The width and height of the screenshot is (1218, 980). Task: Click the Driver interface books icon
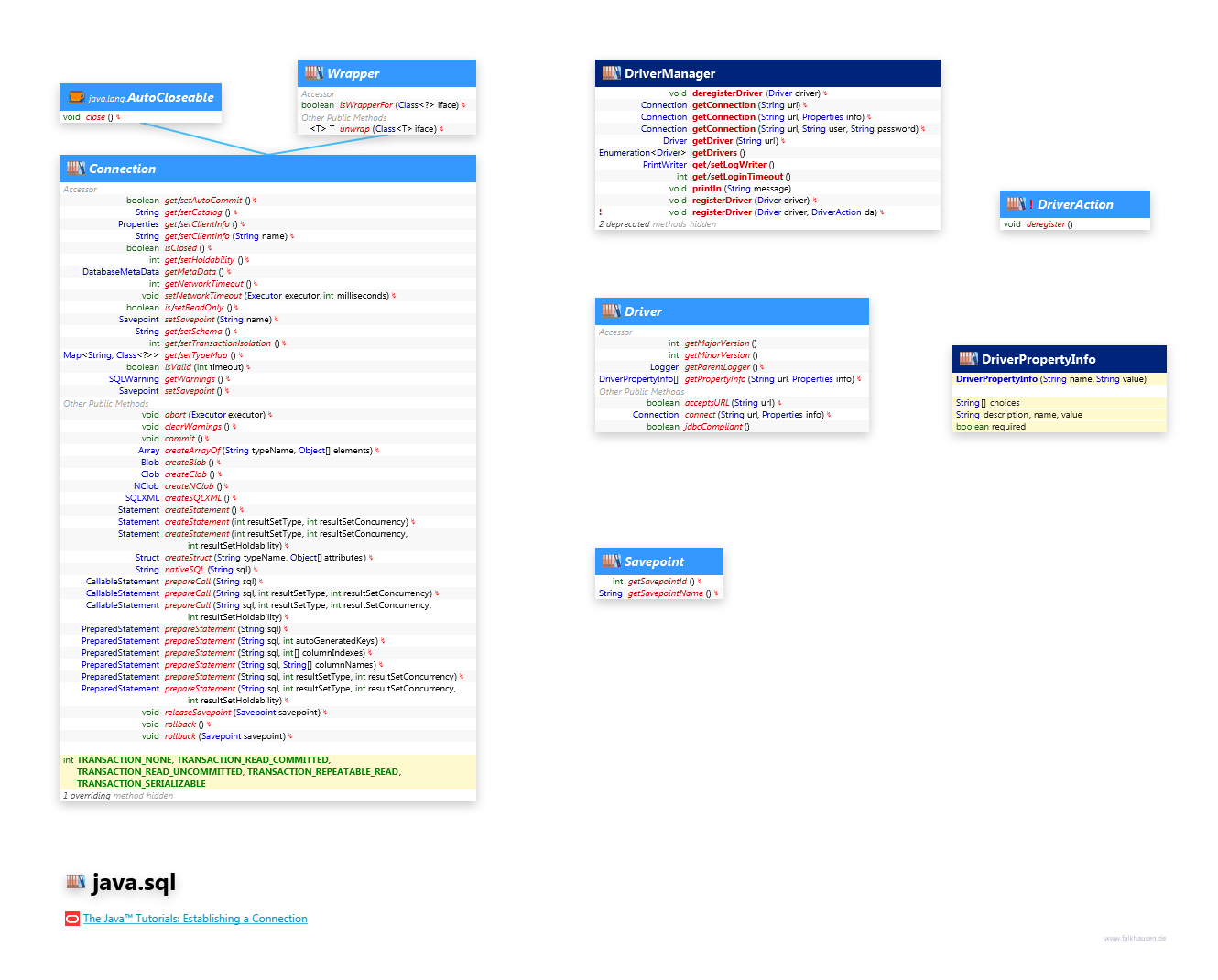[x=611, y=311]
